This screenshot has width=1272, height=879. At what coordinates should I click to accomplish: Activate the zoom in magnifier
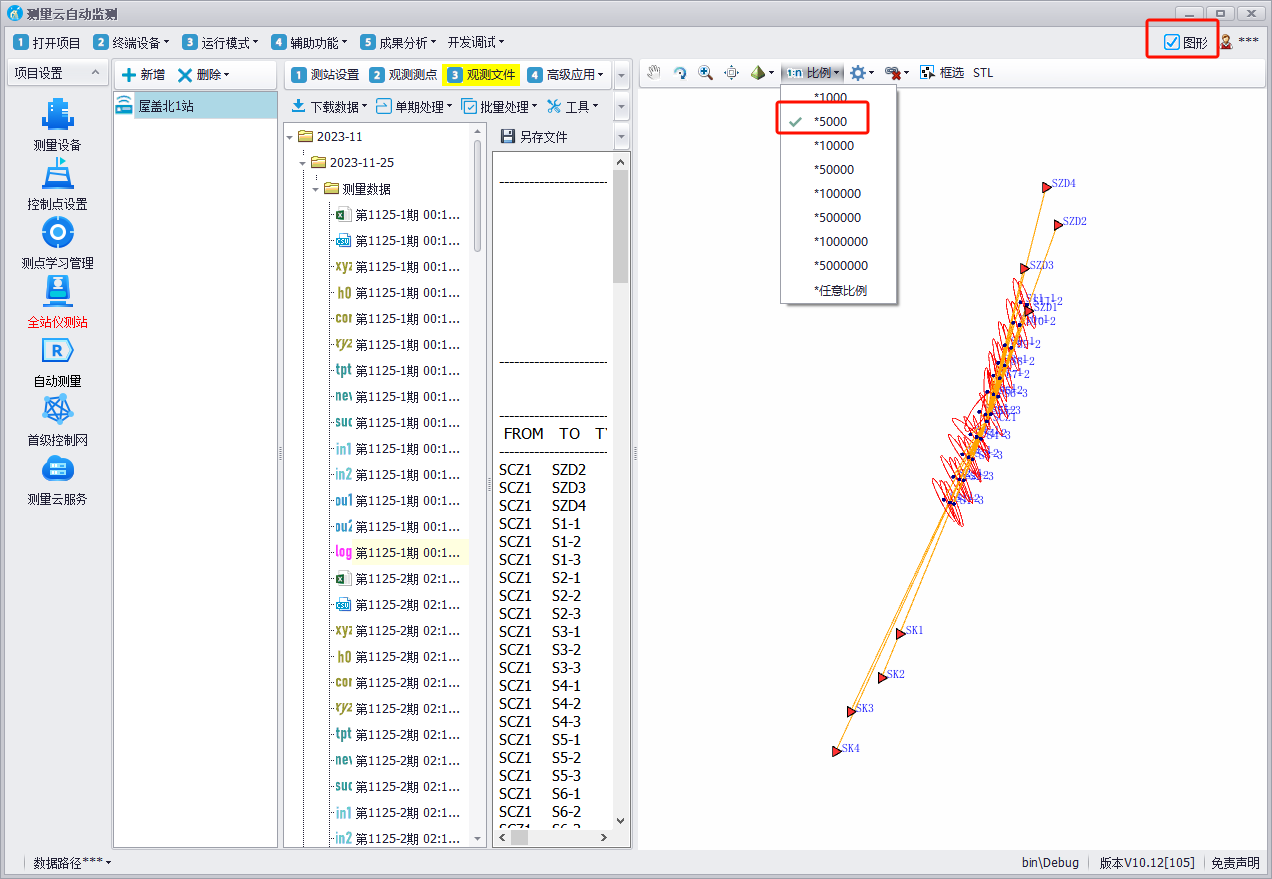(x=706, y=73)
